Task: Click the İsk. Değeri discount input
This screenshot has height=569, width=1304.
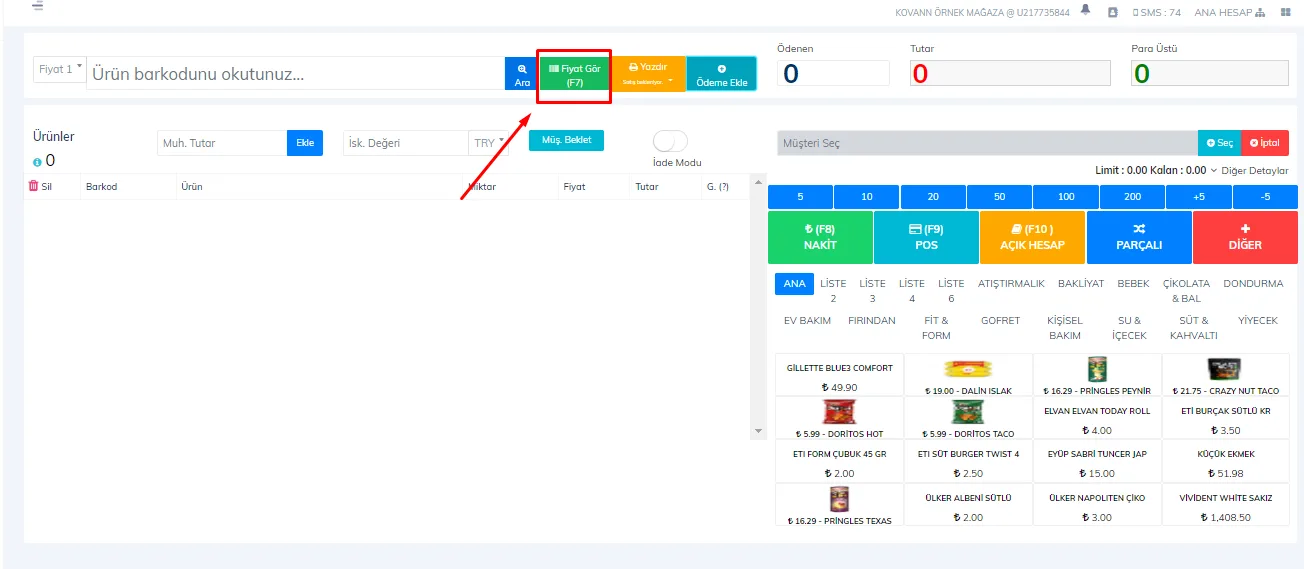Action: pos(405,143)
